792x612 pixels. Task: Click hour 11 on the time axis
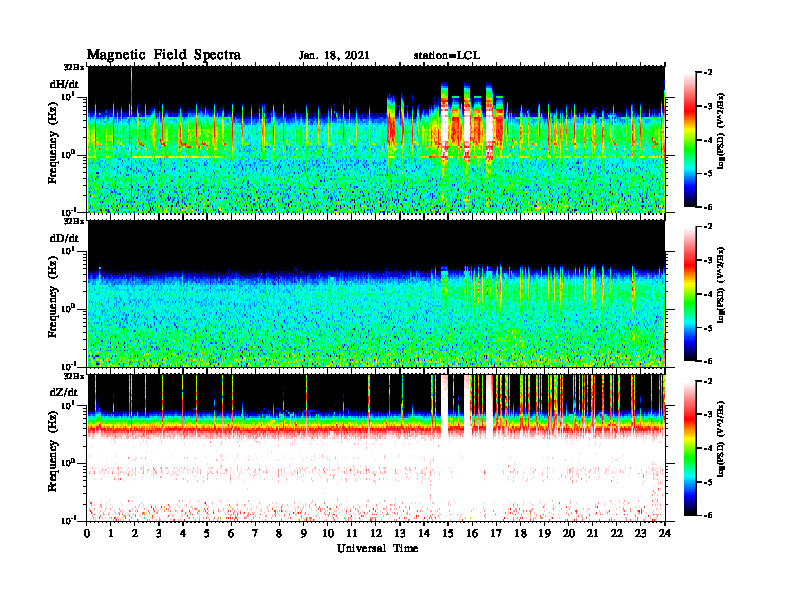click(352, 533)
